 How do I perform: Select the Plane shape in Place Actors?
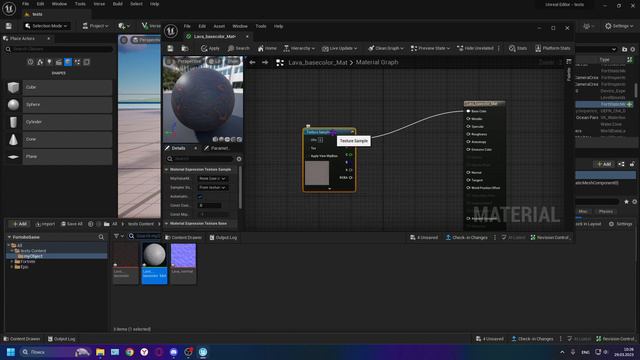coord(60,157)
